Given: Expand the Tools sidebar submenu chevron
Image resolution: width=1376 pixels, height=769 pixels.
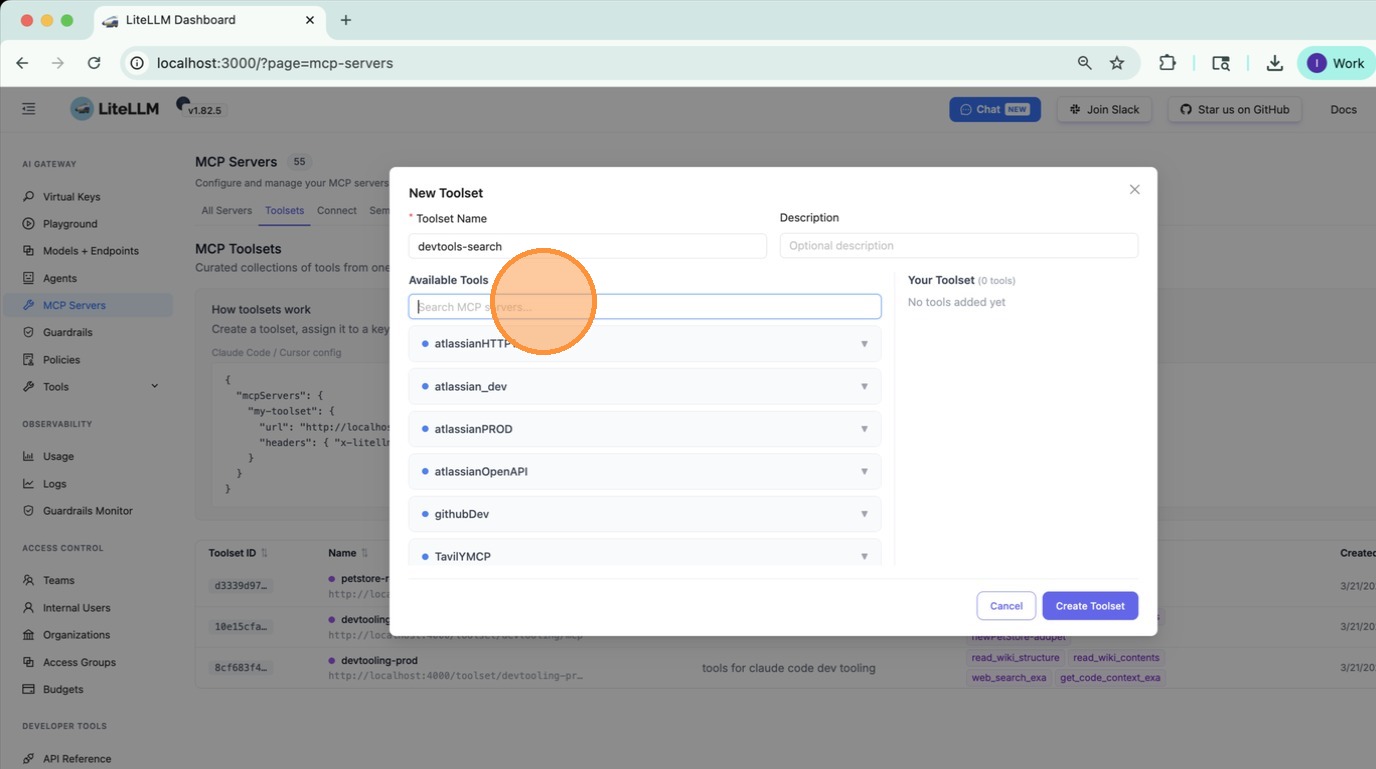Looking at the screenshot, I should pyautogui.click(x=154, y=387).
